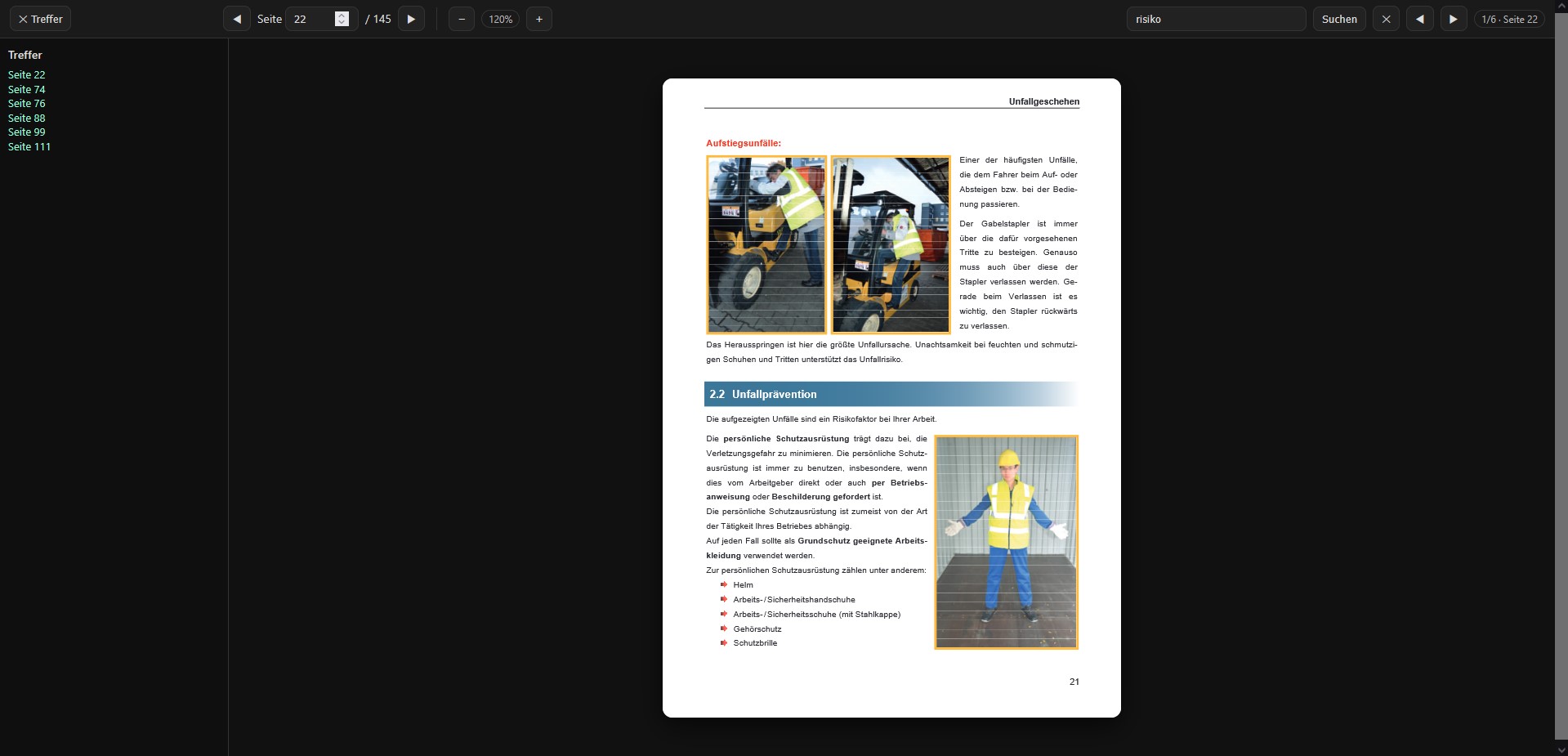1568x756 pixels.
Task: Open search result Seite 22
Action: point(27,75)
